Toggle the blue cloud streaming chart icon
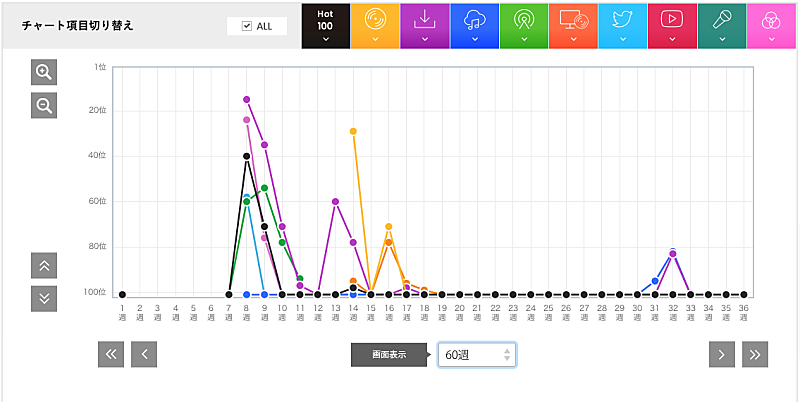The width and height of the screenshot is (800, 402). [x=474, y=25]
